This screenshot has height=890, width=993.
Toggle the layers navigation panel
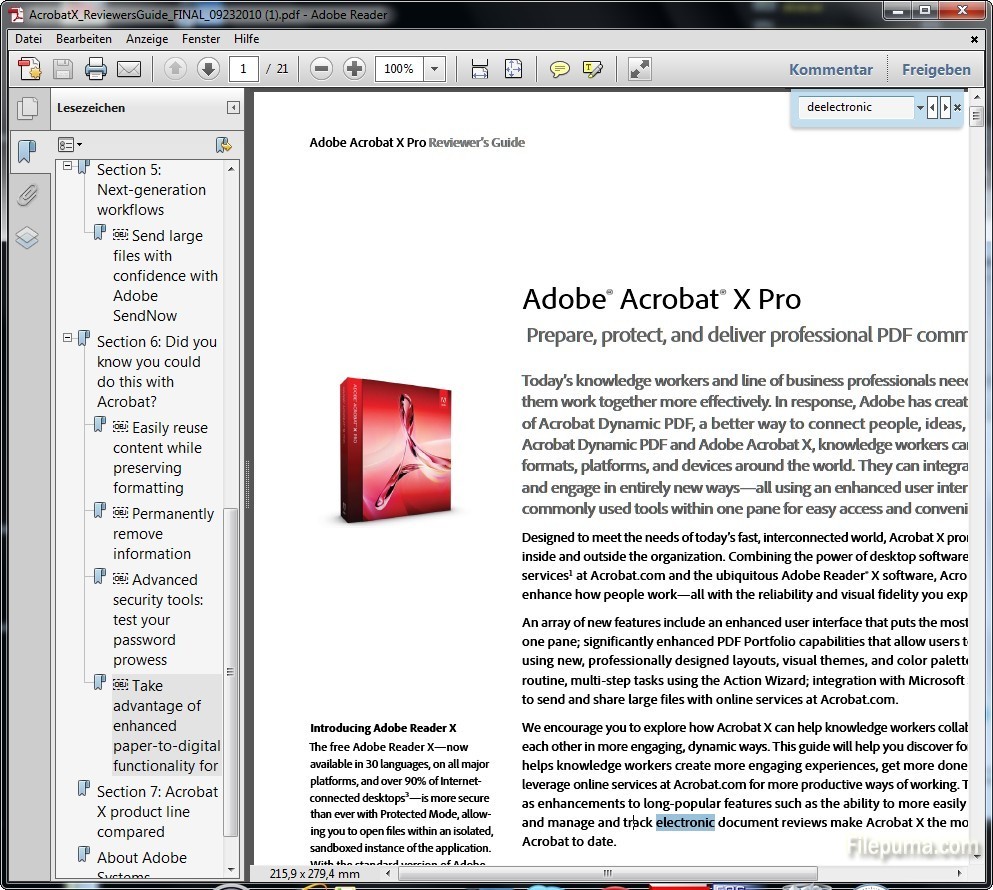[27, 238]
